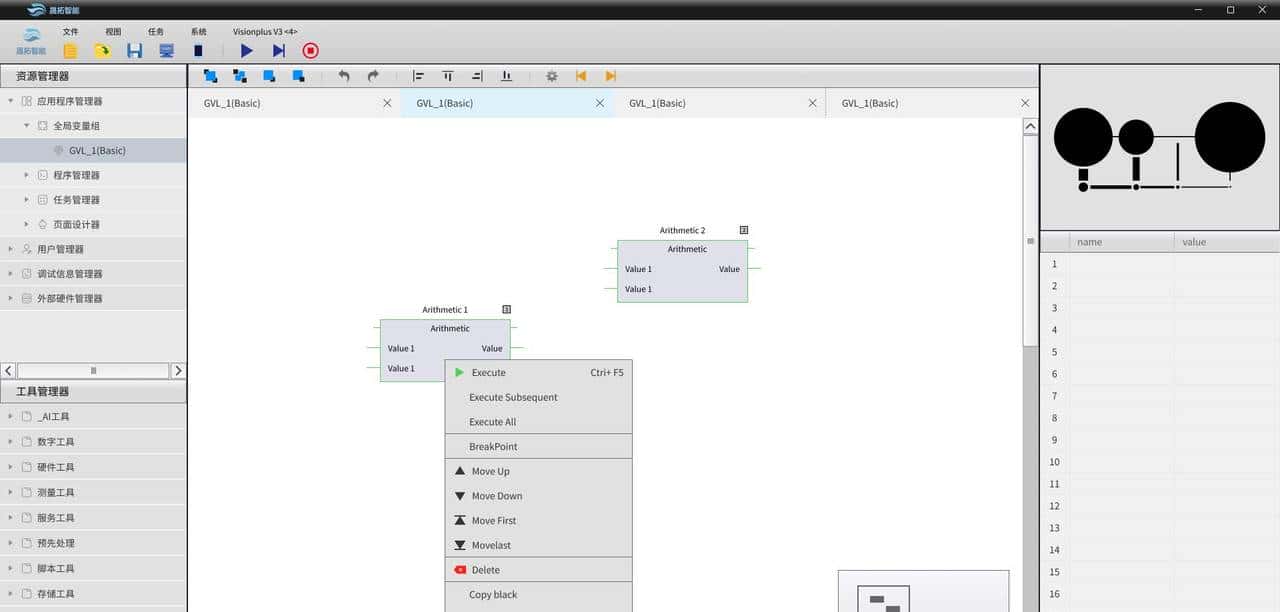
Task: Click the blue Run play button
Action: tap(246, 50)
